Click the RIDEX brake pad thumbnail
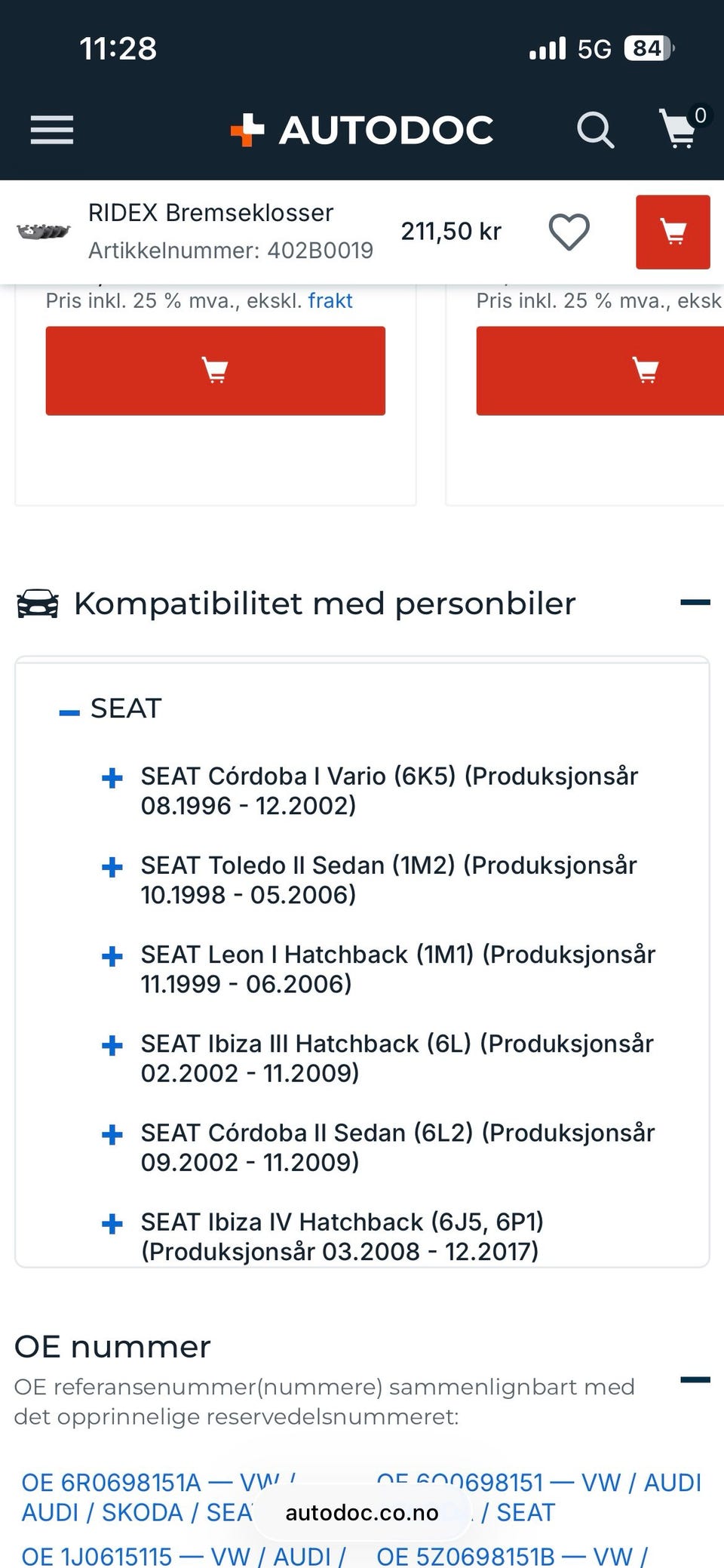Image resolution: width=724 pixels, height=1568 pixels. (x=43, y=232)
